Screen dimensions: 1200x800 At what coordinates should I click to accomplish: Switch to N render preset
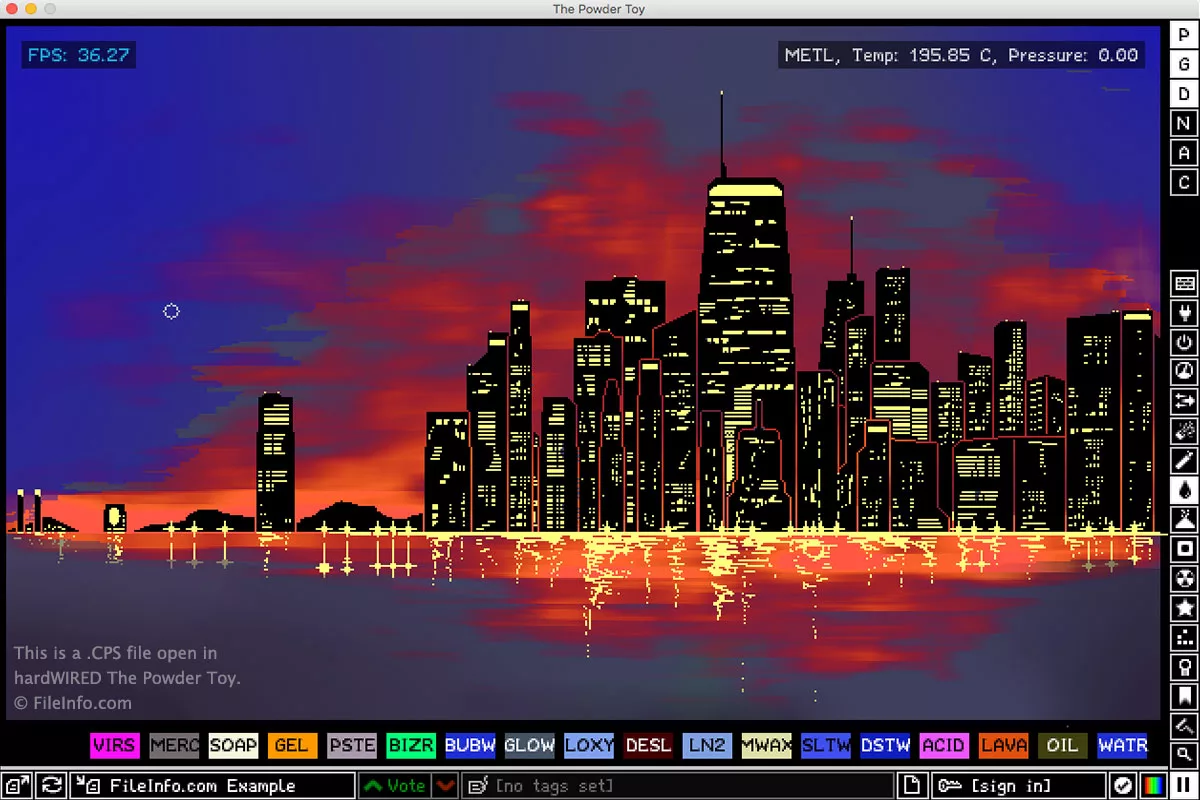(1185, 123)
